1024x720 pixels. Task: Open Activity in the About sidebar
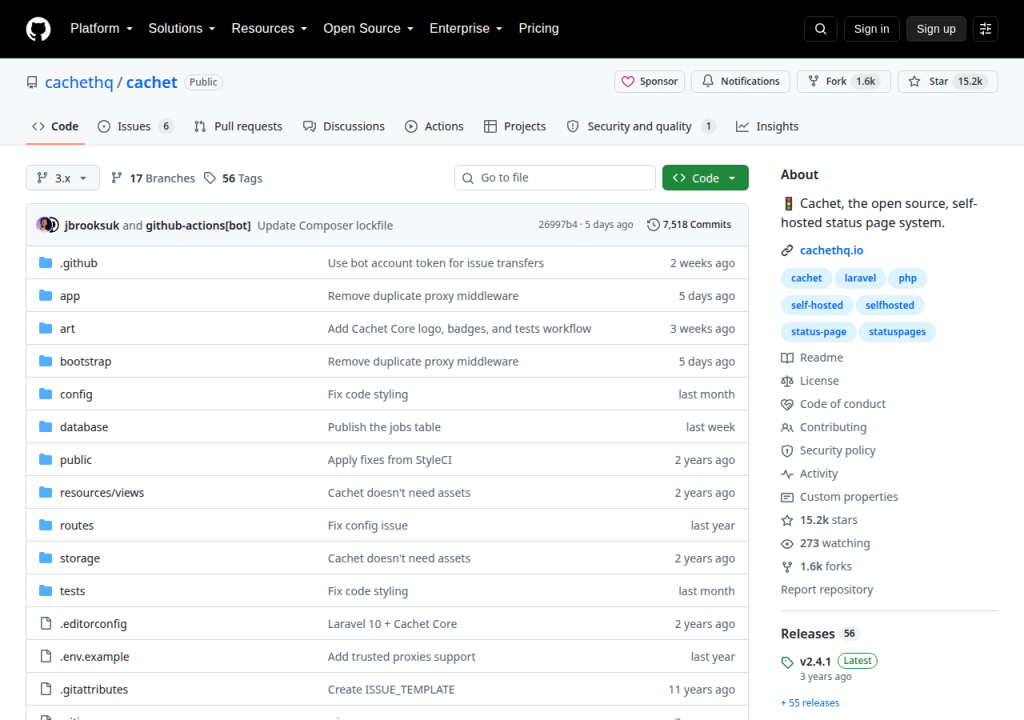[x=809, y=474]
